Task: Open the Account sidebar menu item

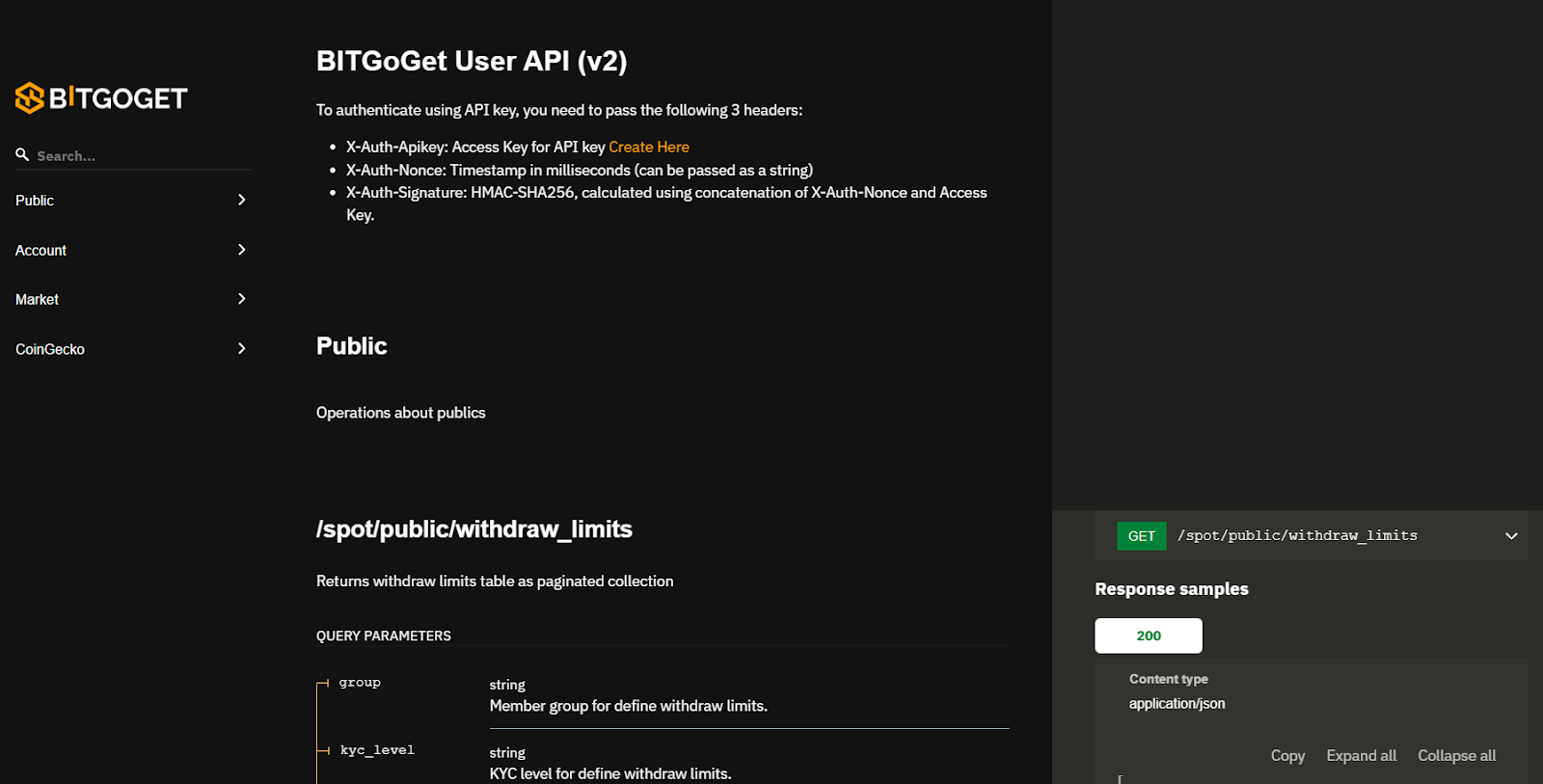Action: point(41,251)
